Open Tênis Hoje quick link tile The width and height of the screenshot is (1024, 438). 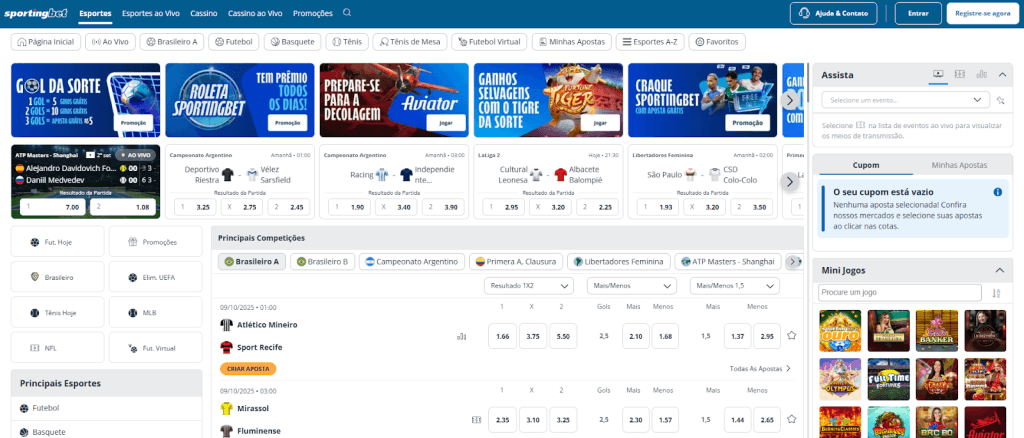(57, 313)
